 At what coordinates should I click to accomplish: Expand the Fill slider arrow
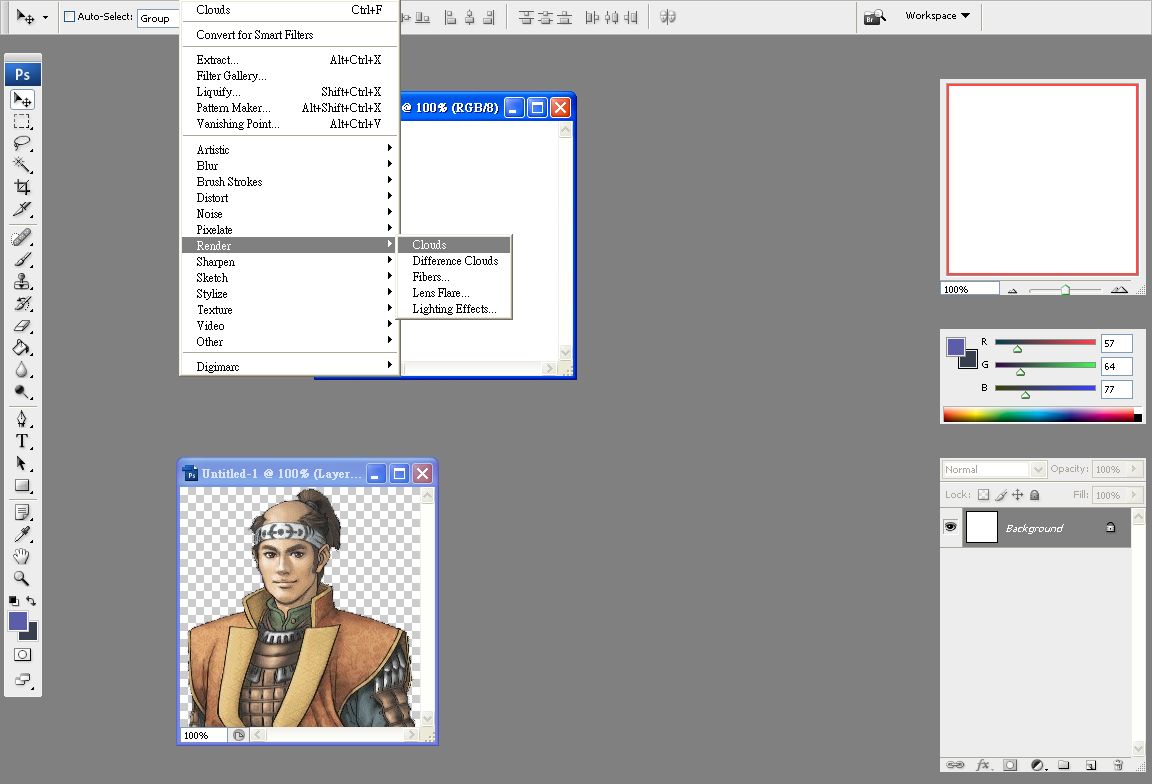tap(1134, 495)
